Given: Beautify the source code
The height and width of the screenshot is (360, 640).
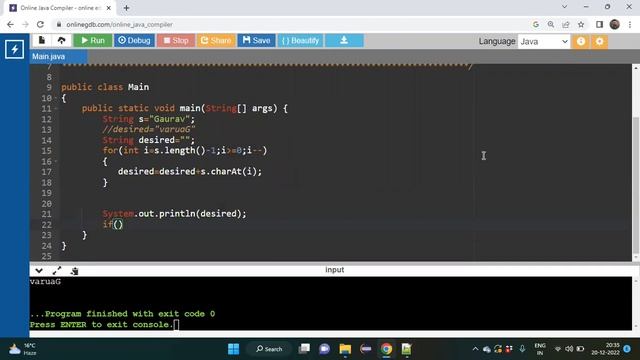Looking at the screenshot, I should click(300, 40).
